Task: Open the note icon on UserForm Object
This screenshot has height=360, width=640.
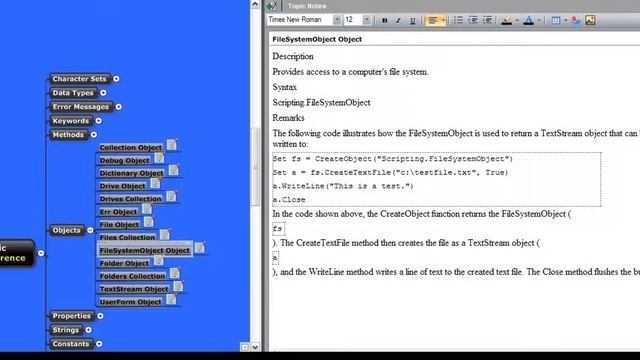Action: (171, 300)
